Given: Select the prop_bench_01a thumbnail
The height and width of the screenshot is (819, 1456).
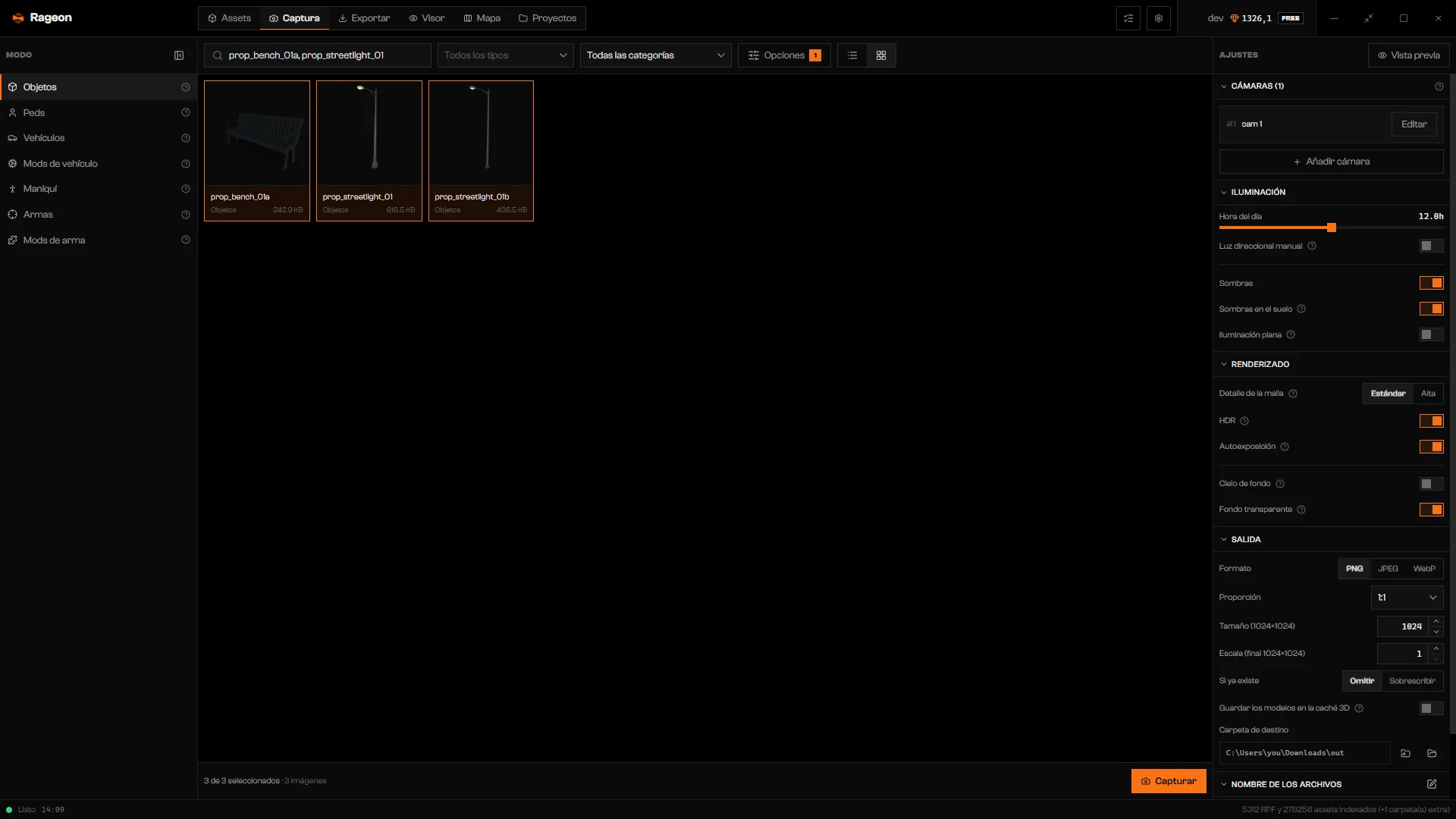Looking at the screenshot, I should (x=257, y=151).
